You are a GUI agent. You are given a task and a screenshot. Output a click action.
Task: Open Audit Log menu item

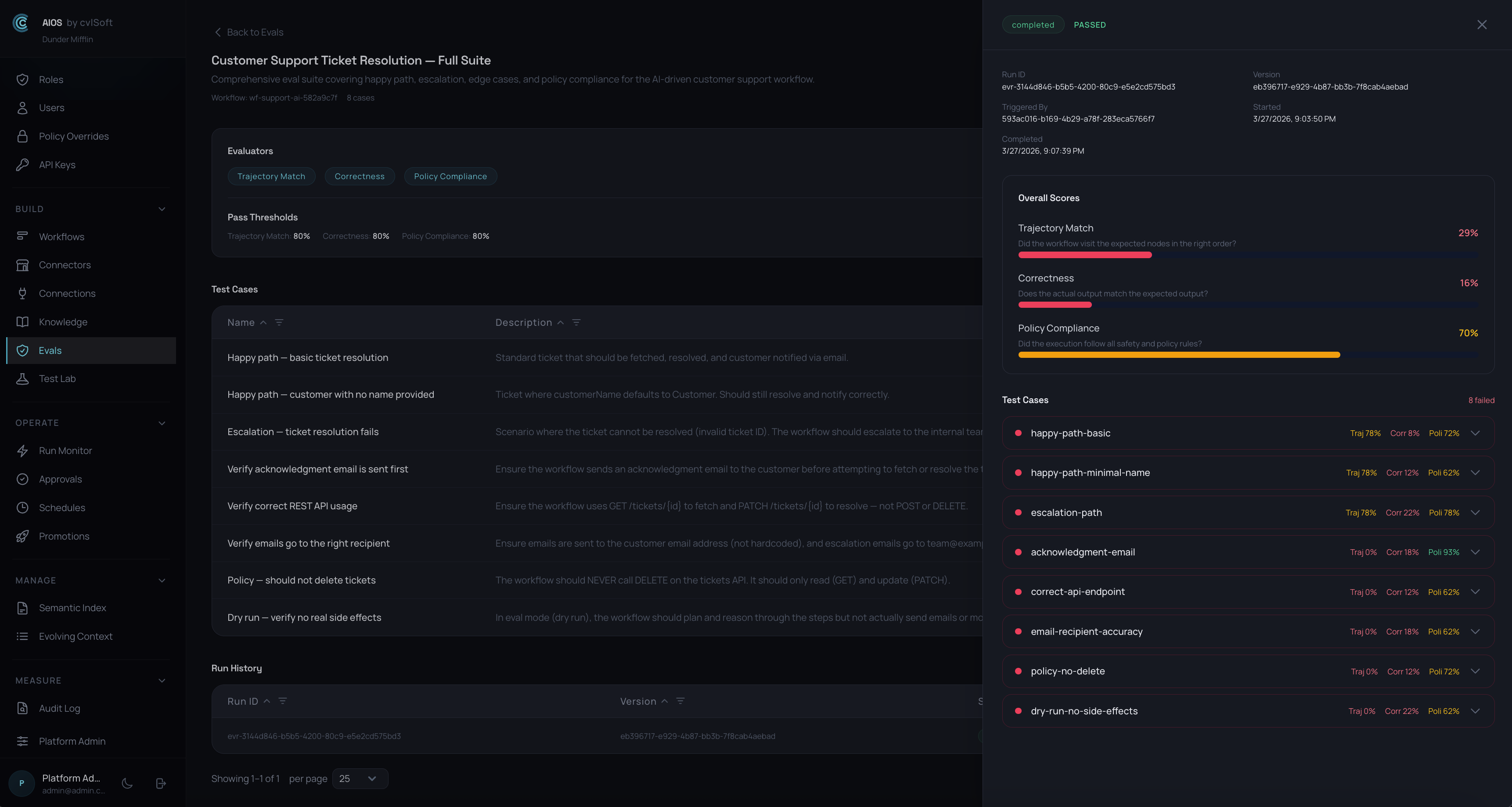pyautogui.click(x=59, y=708)
